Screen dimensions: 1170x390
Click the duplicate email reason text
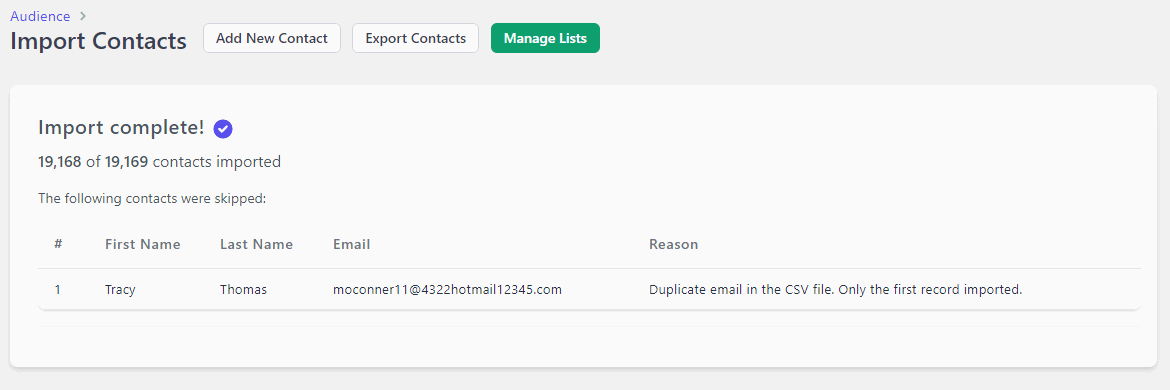click(835, 289)
